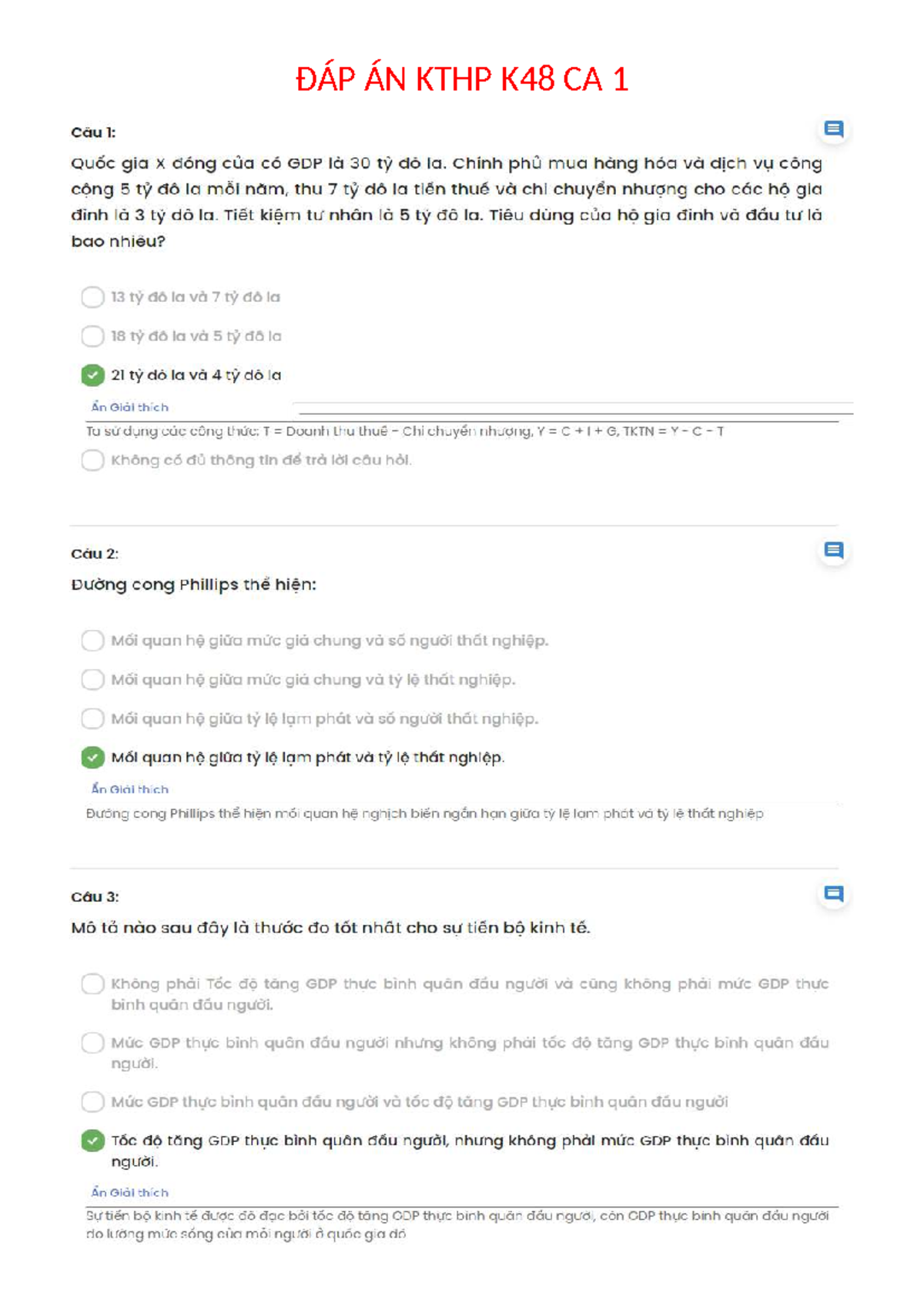Viewport: 924px width, 1306px height.
Task: Select option starting 'Không phải Tốc độ tăng GDP'
Action: click(x=92, y=984)
